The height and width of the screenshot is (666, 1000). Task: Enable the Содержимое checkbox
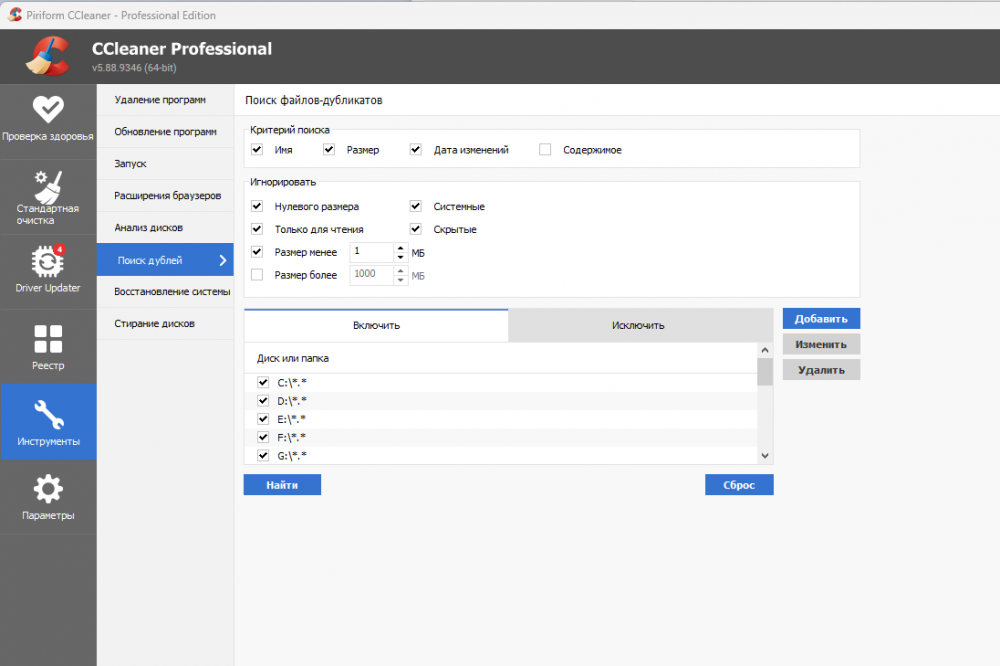point(545,149)
